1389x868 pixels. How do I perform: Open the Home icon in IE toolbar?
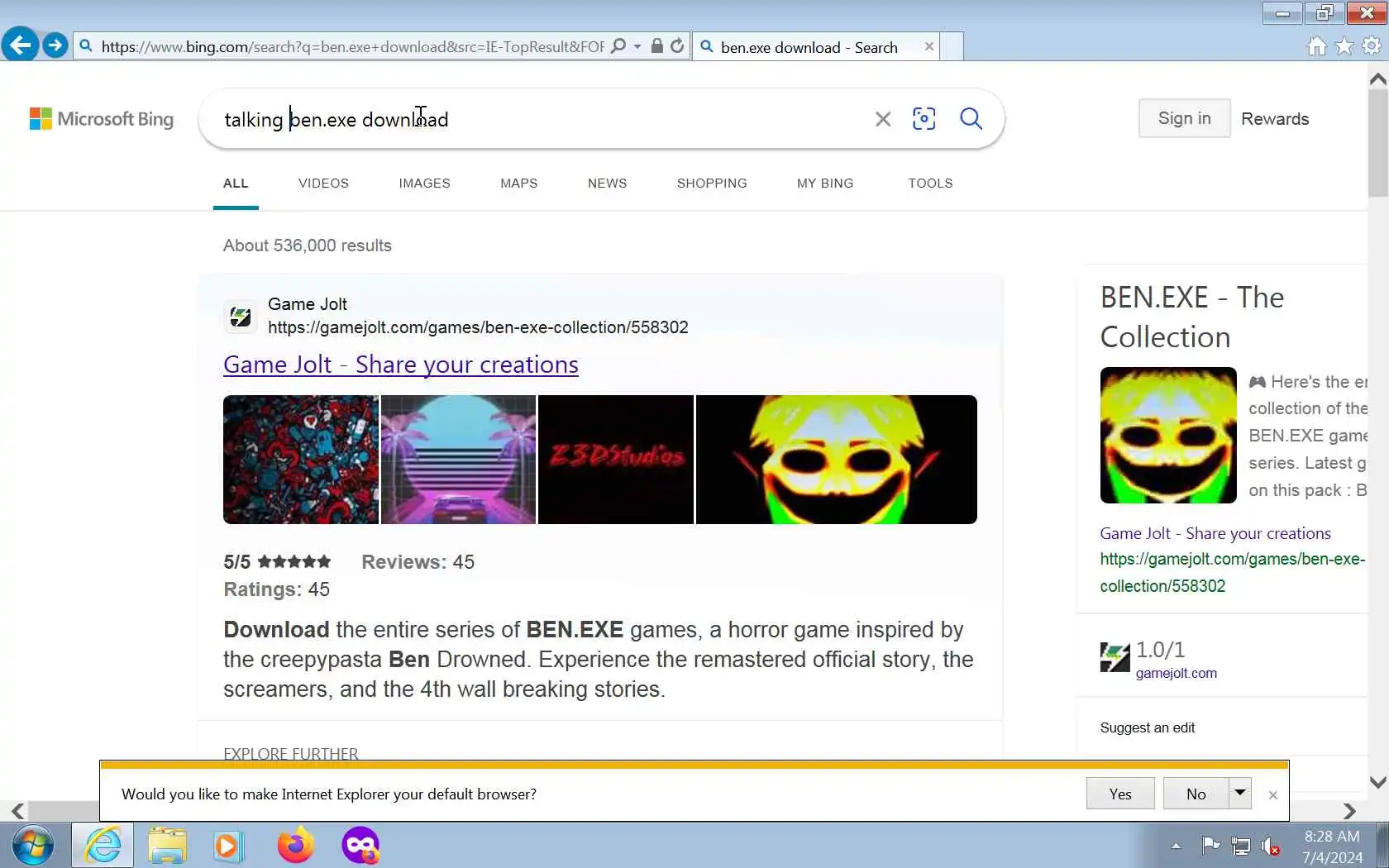tap(1317, 46)
